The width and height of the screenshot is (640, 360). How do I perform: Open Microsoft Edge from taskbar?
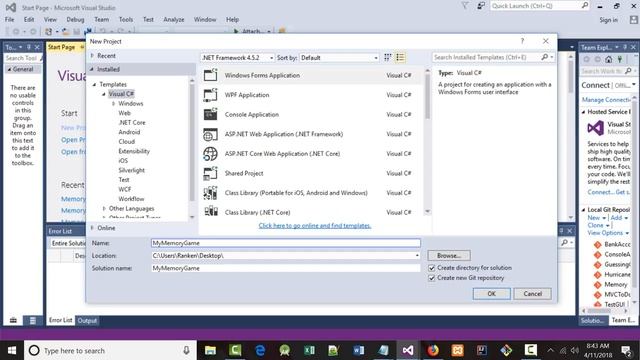pos(260,350)
